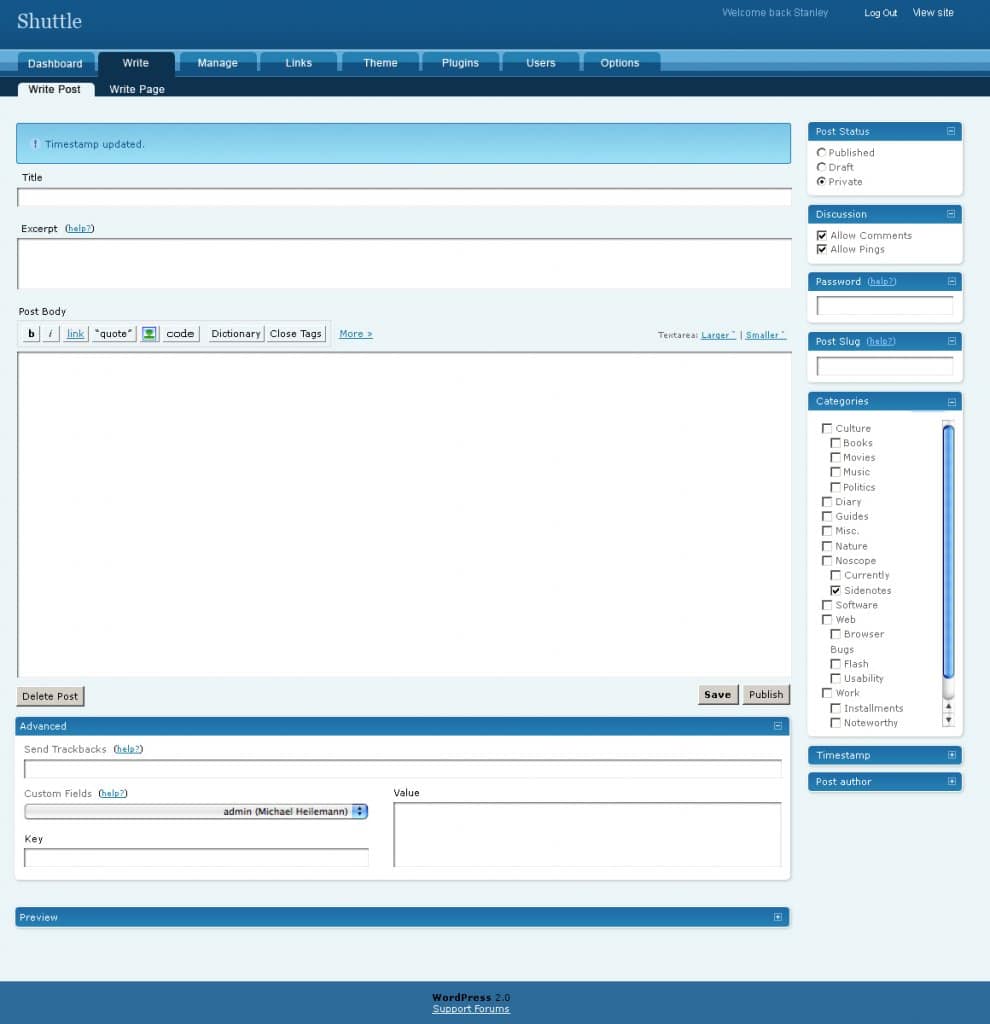Expand the Preview section
The height and width of the screenshot is (1024, 990).
coord(778,917)
